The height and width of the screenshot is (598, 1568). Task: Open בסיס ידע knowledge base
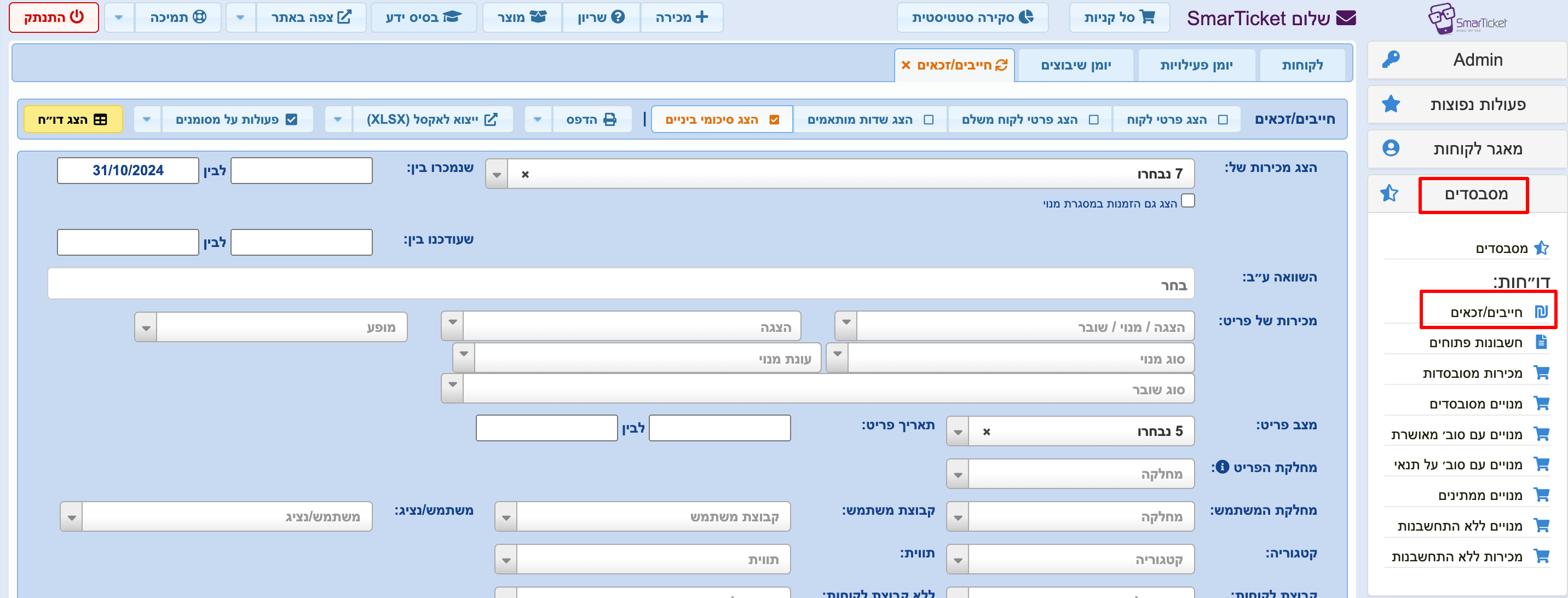pyautogui.click(x=423, y=18)
